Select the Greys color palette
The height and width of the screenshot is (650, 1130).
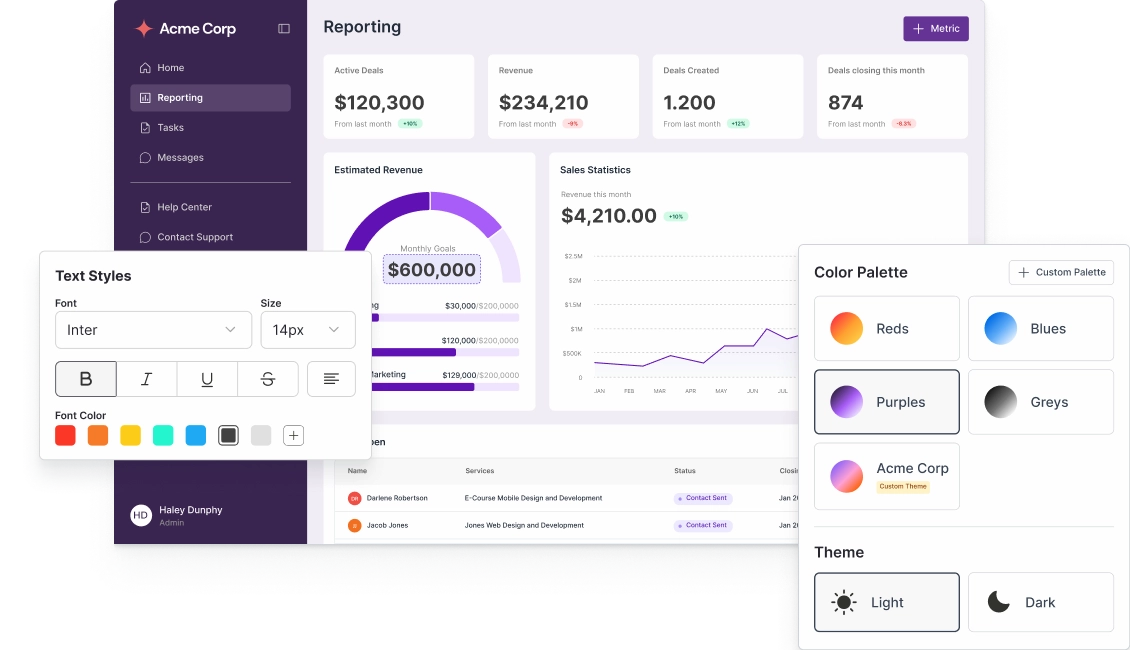click(x=1041, y=402)
